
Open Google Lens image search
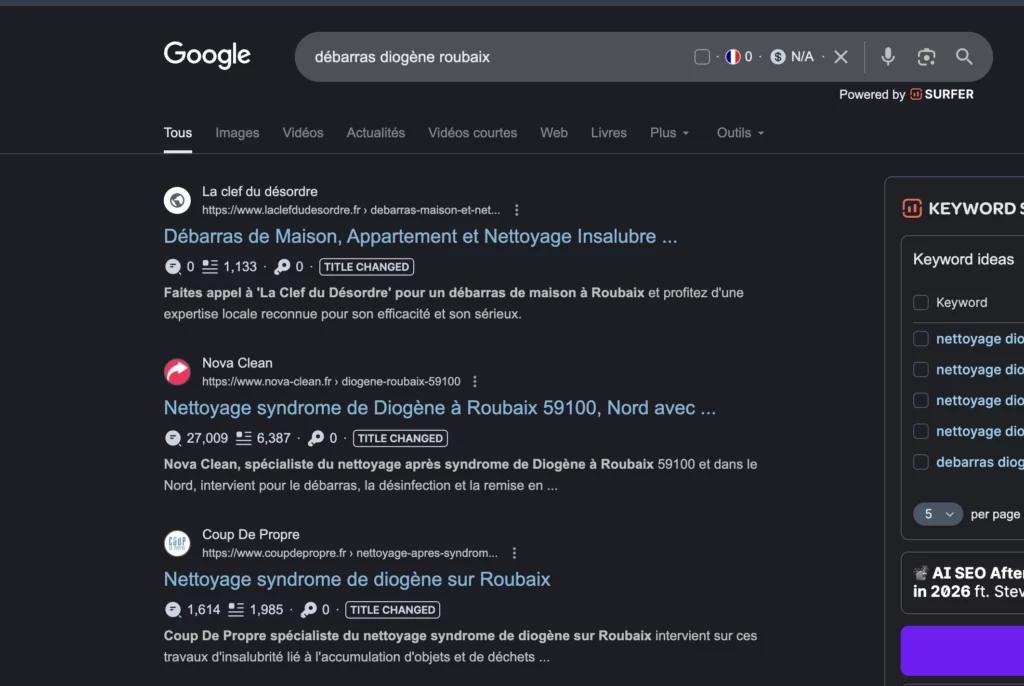(x=926, y=57)
